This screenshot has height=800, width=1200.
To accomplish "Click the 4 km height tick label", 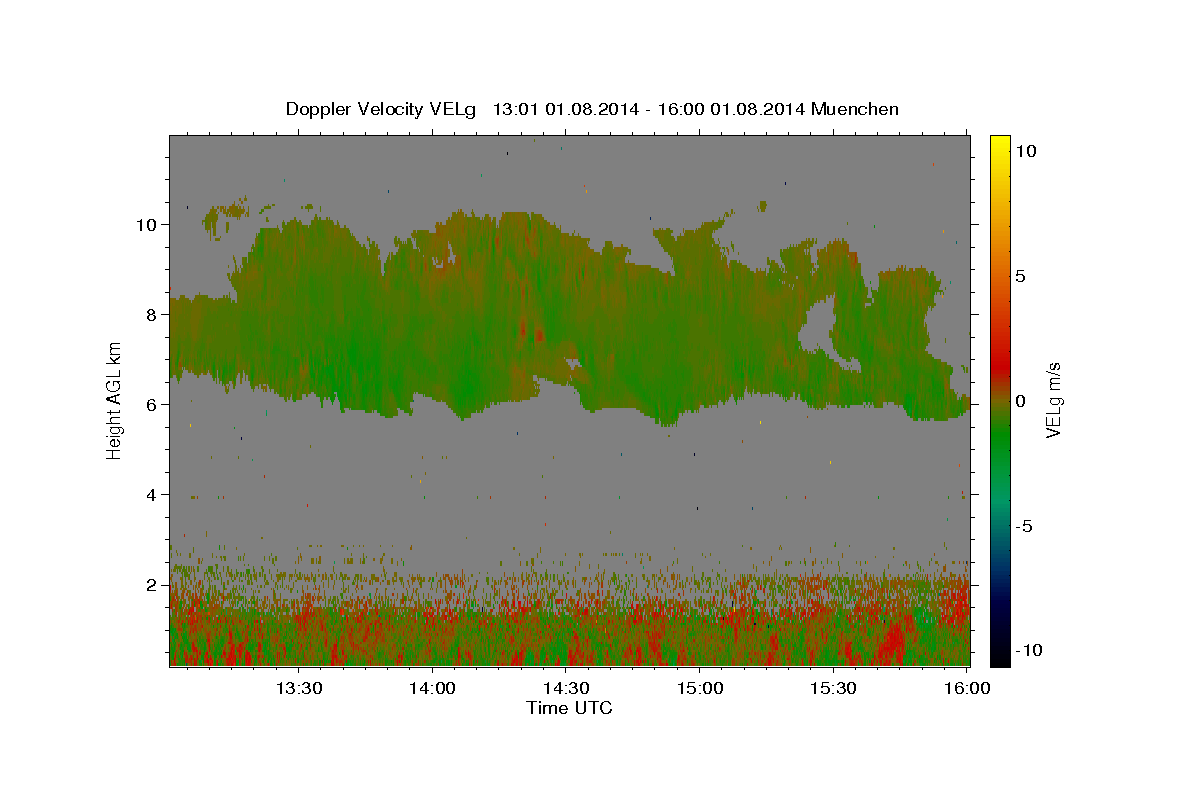I will point(150,495).
